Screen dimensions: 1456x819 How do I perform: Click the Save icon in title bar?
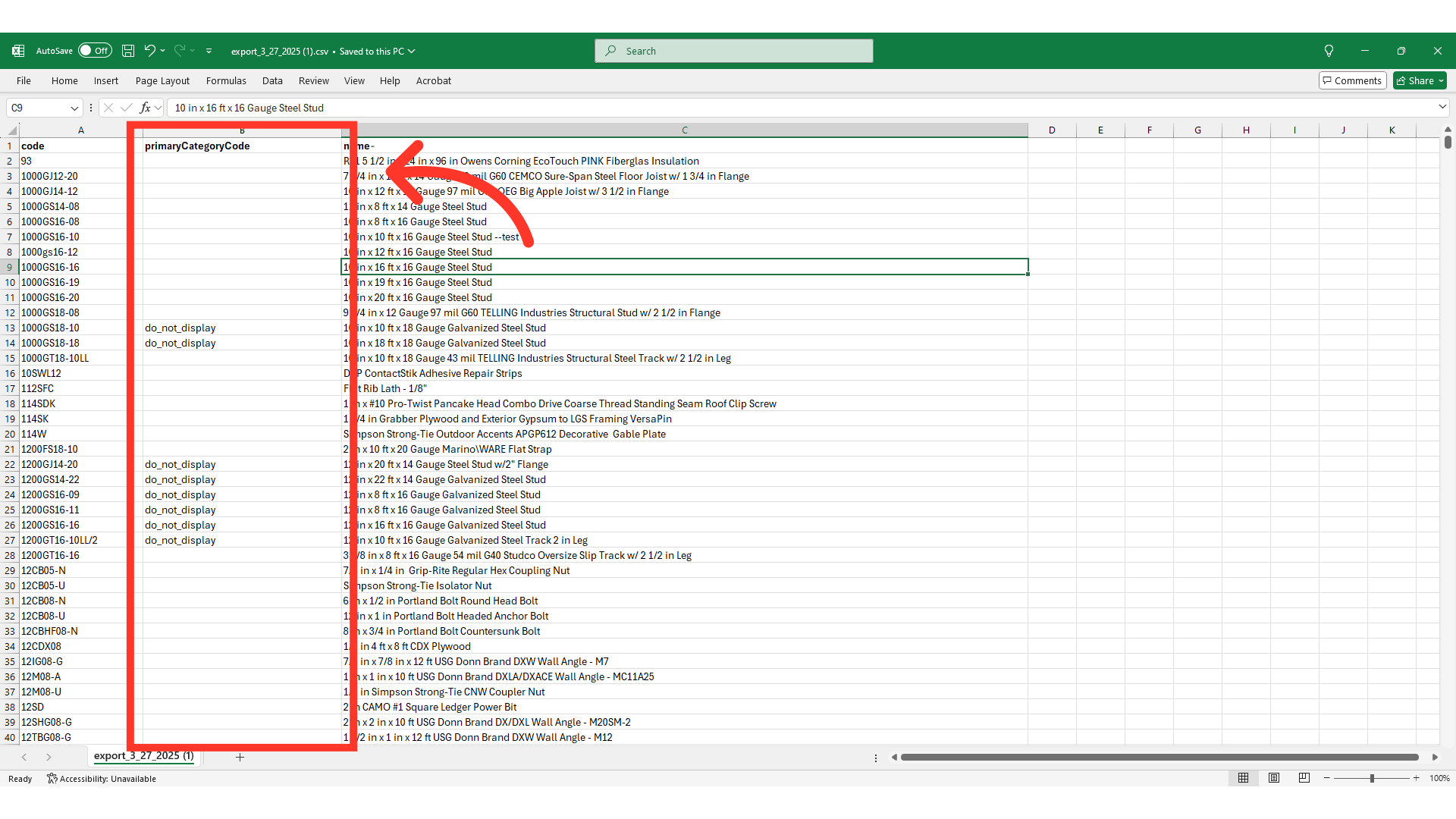pyautogui.click(x=128, y=51)
